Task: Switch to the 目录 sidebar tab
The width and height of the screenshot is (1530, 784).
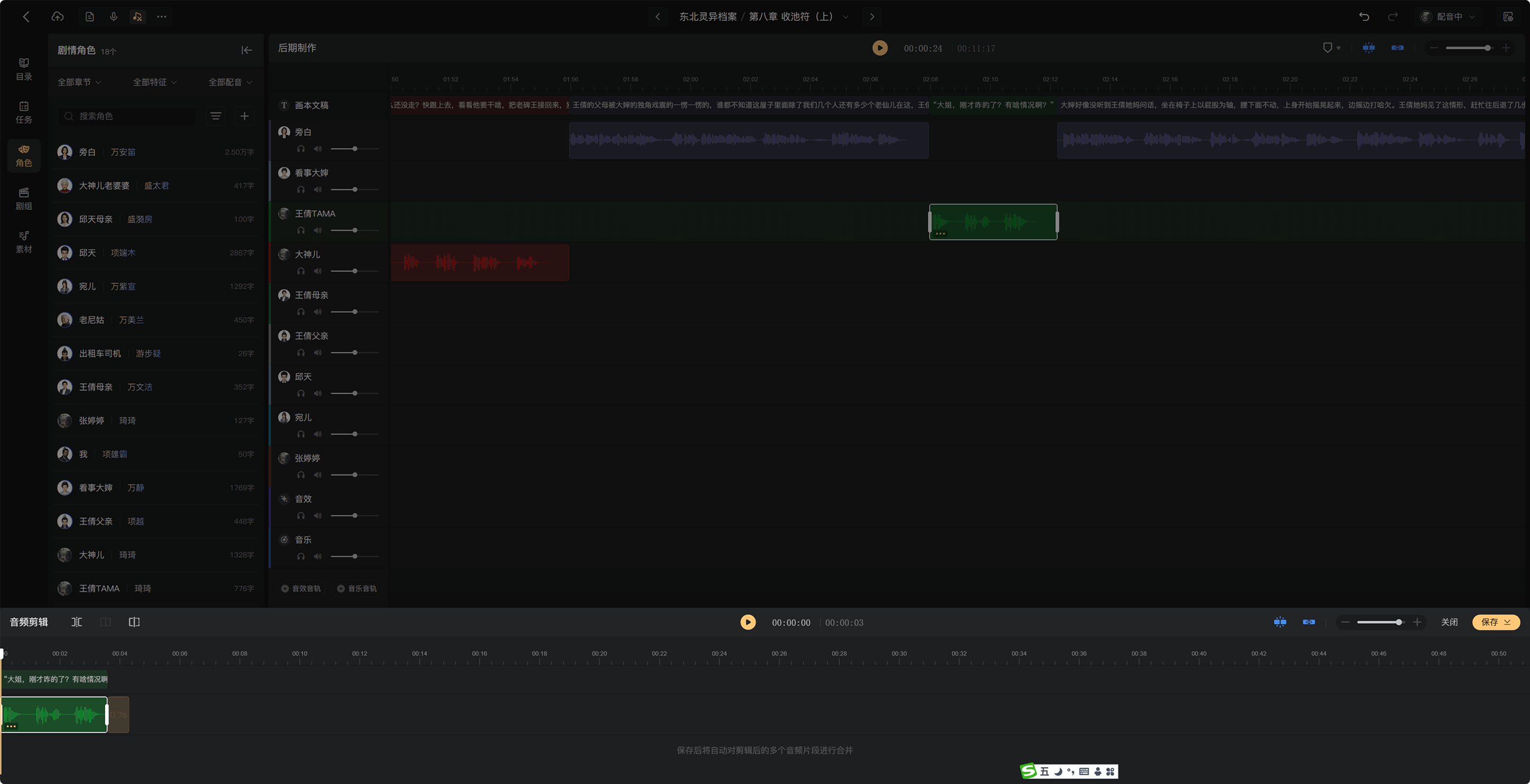Action: (24, 70)
